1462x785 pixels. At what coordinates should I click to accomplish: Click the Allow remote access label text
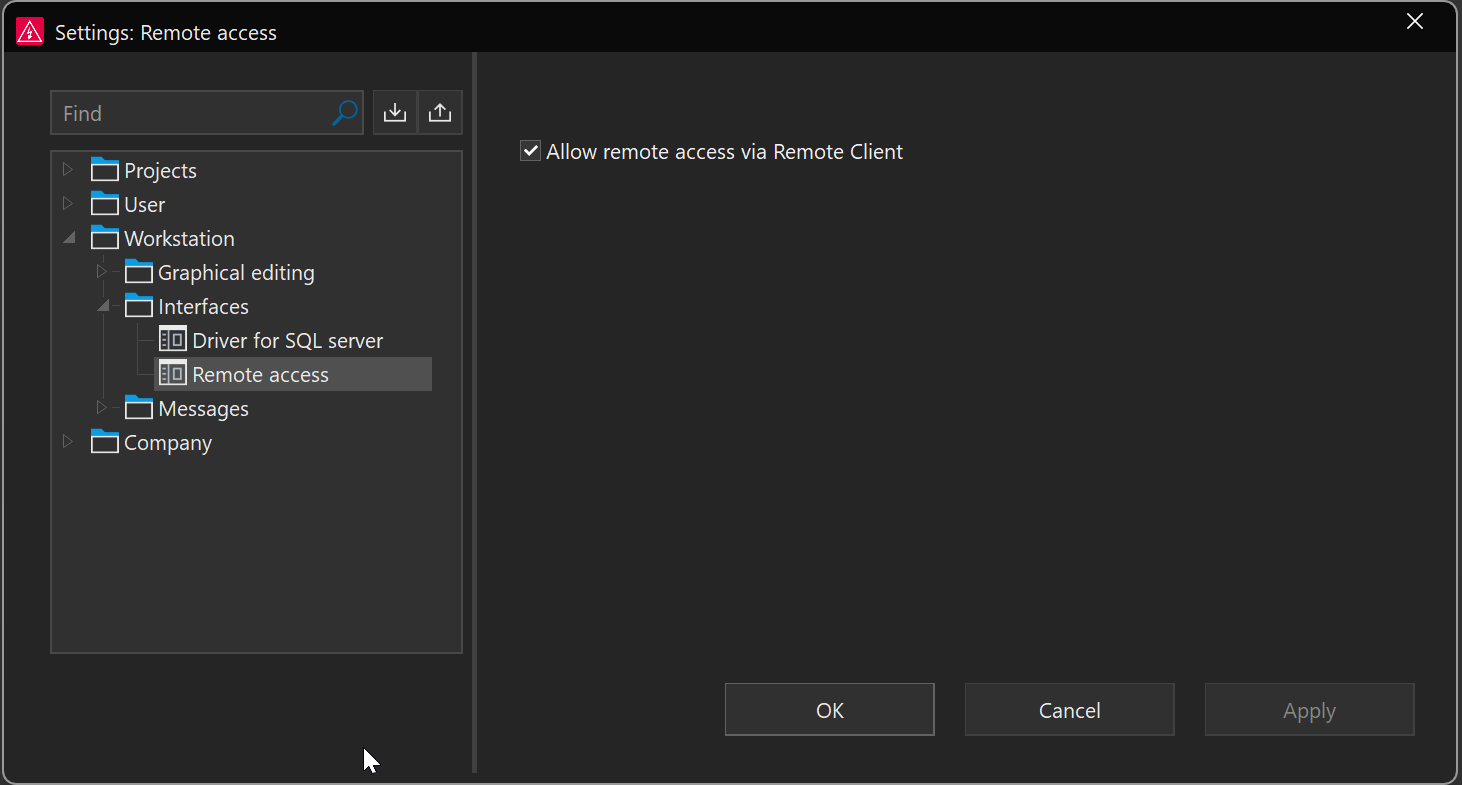click(x=724, y=152)
